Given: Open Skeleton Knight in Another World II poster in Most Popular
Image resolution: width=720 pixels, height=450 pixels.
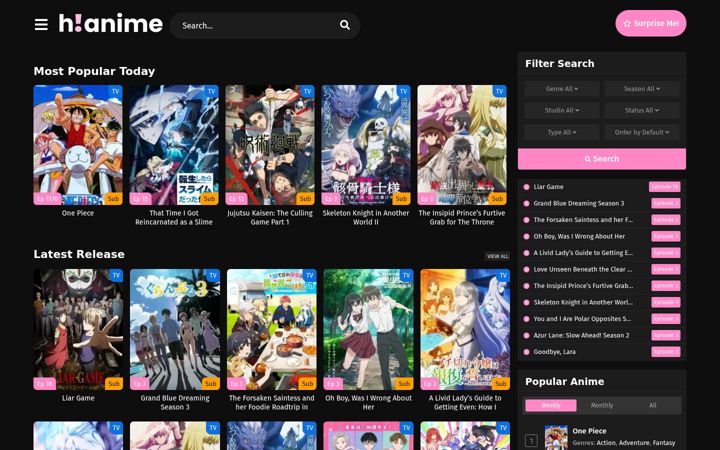Looking at the screenshot, I should click(366, 145).
